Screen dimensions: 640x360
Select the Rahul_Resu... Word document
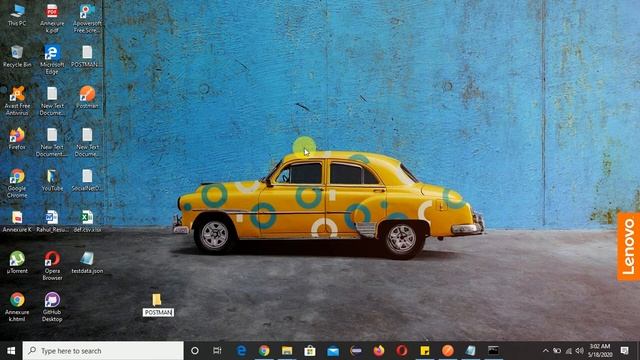(52, 221)
